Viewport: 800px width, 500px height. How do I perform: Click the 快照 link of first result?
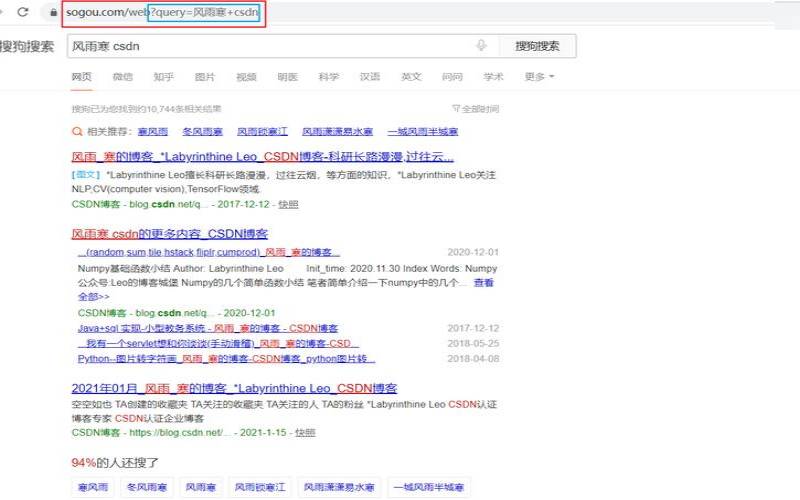click(288, 203)
